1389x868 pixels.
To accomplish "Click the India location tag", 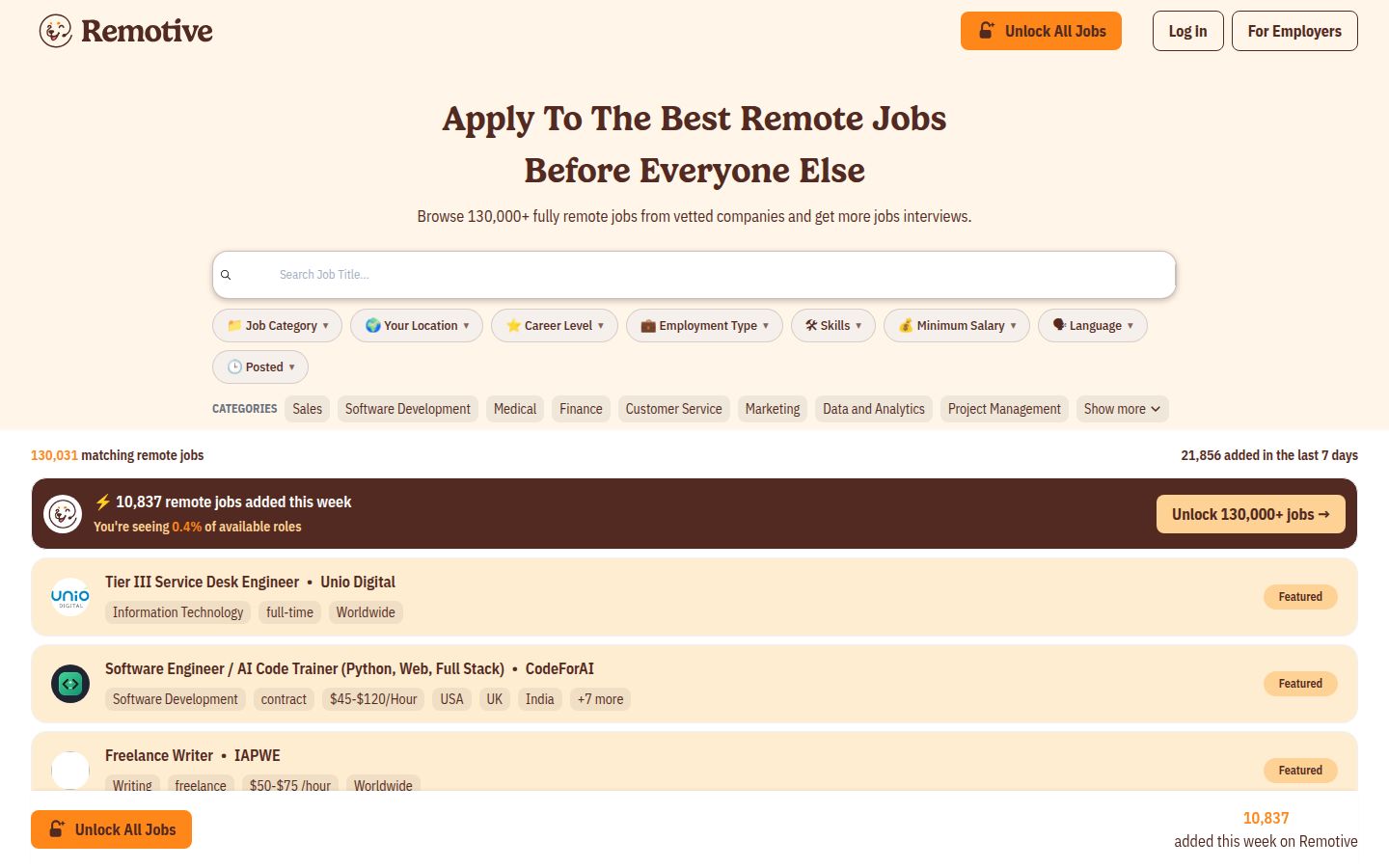I will (539, 699).
